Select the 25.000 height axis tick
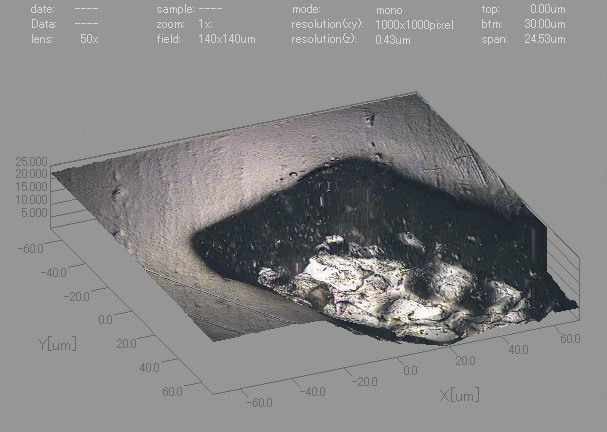607x432 pixels. pos(30,162)
